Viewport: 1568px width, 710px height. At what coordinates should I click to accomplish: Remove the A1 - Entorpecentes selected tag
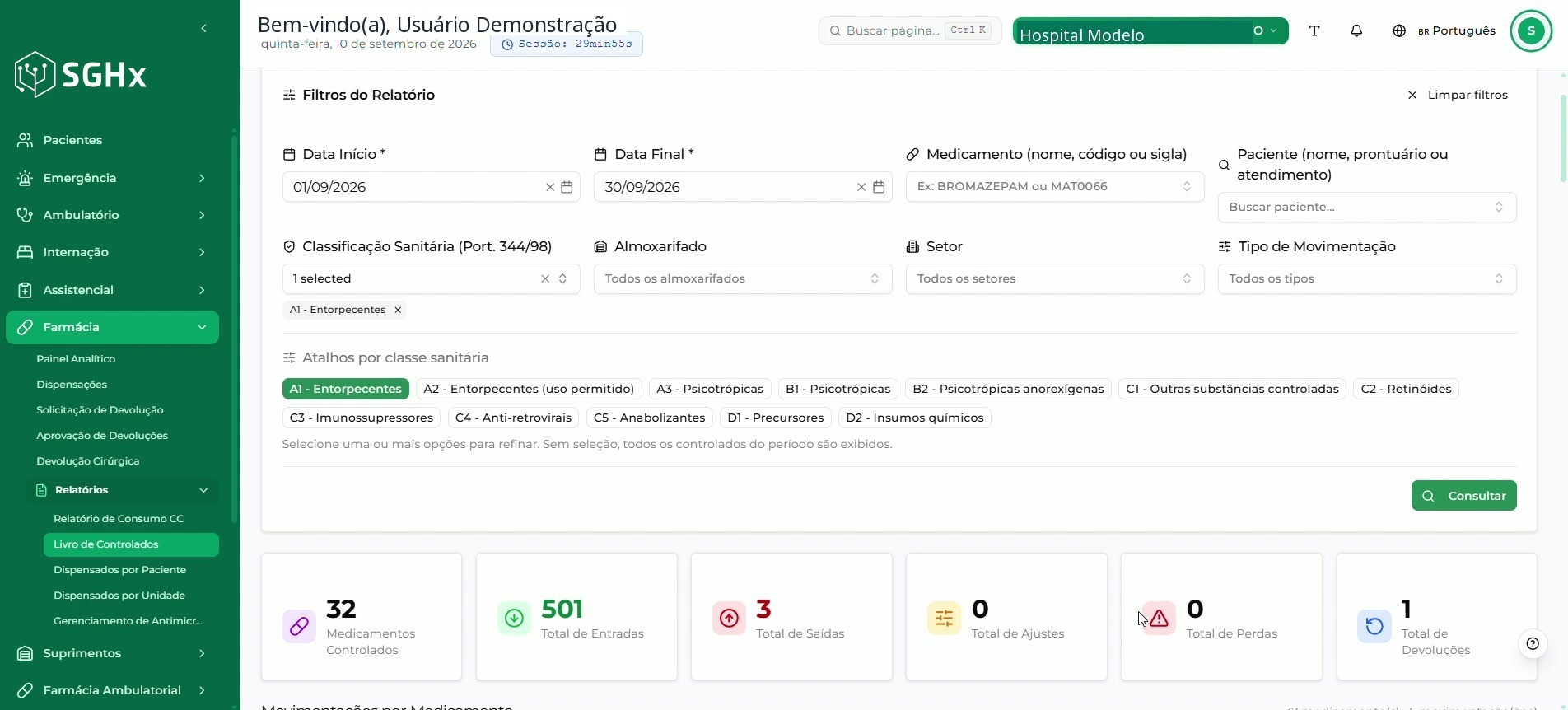[398, 310]
